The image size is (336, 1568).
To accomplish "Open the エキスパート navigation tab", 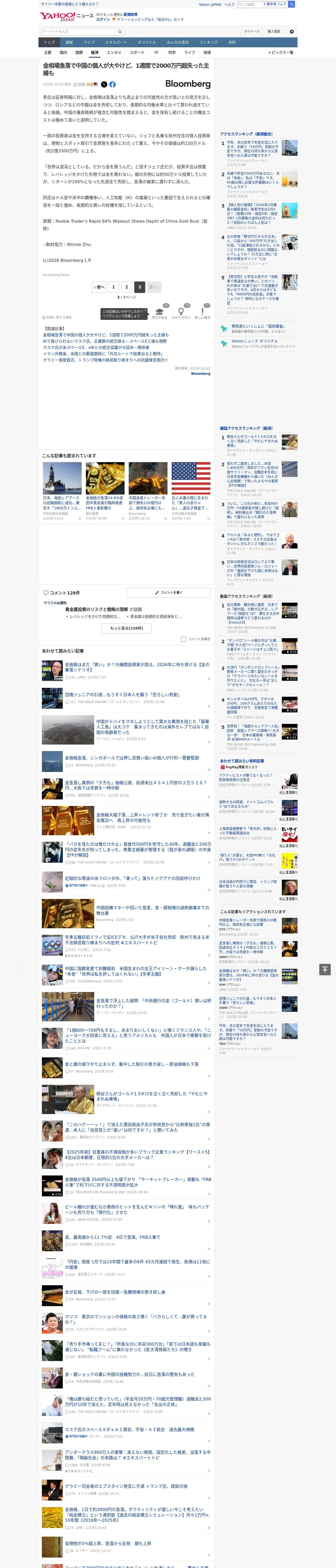I will tap(116, 43).
